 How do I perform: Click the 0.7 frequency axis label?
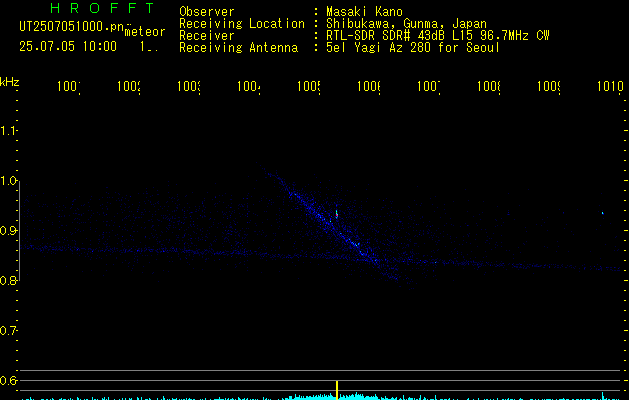tap(8, 331)
